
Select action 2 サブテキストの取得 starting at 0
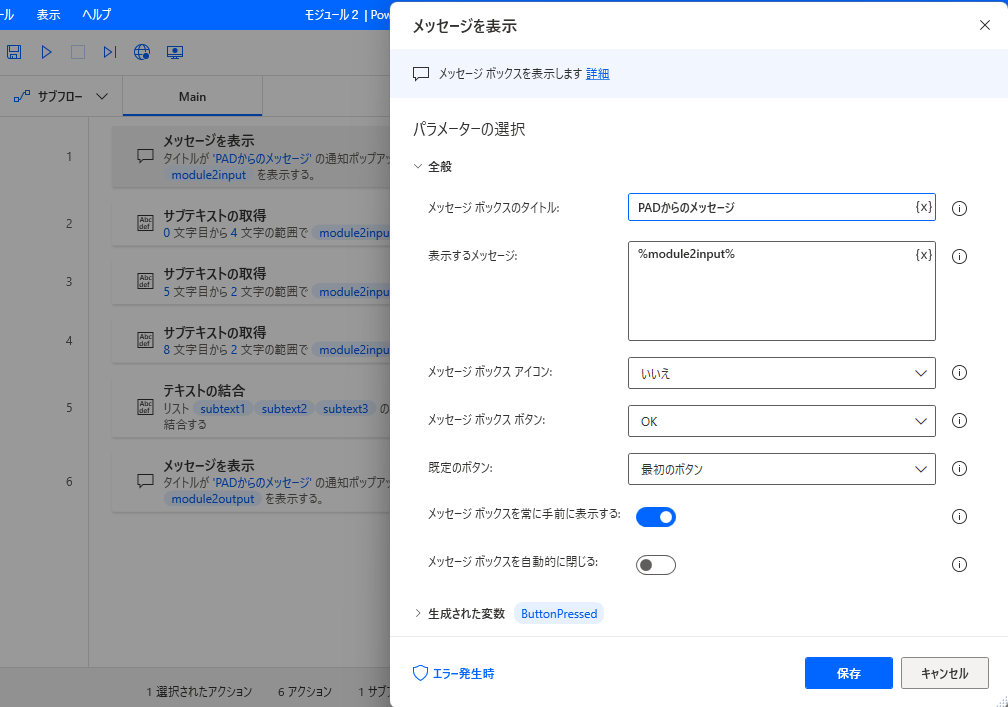tap(251, 223)
